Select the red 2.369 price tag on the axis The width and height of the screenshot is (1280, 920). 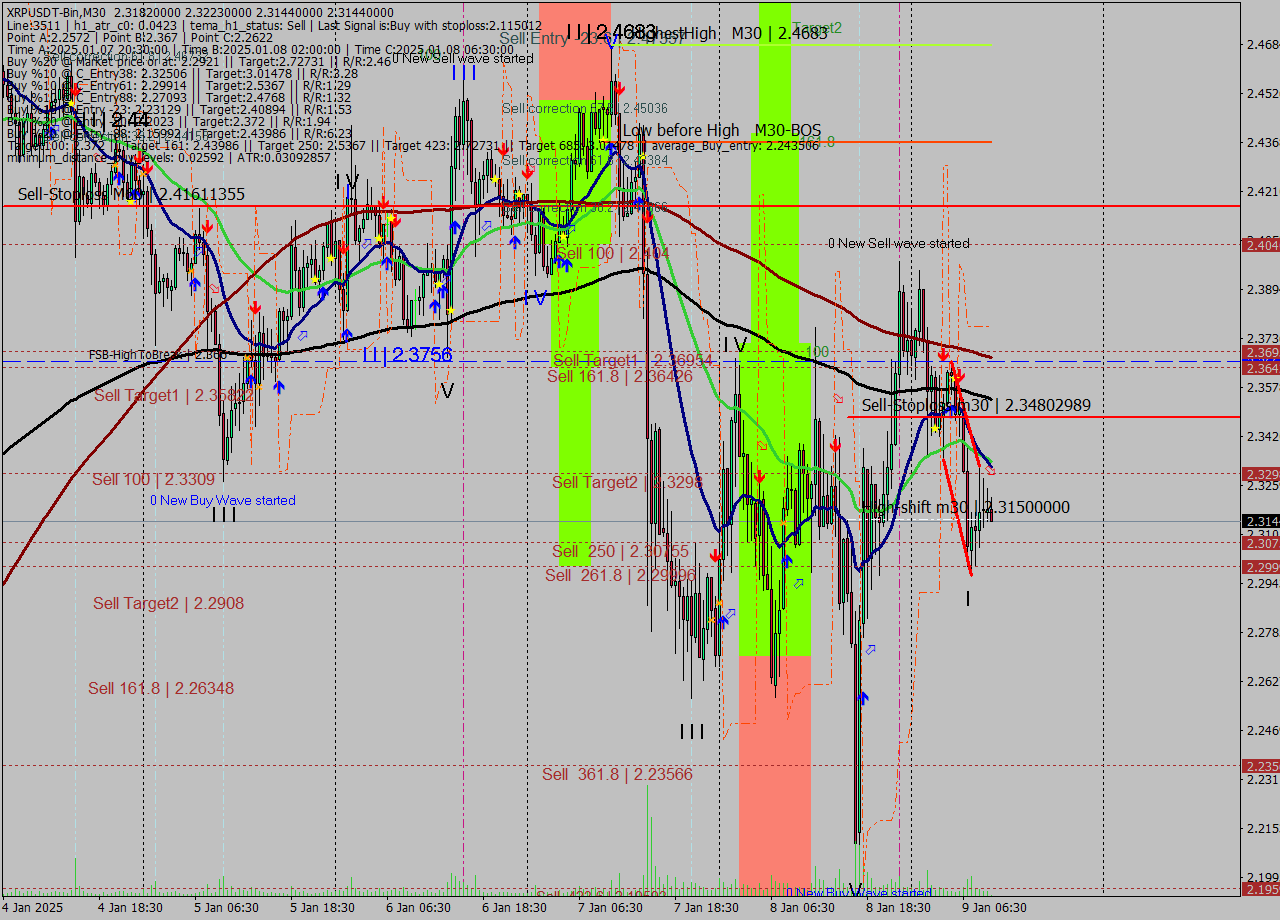(x=1260, y=353)
